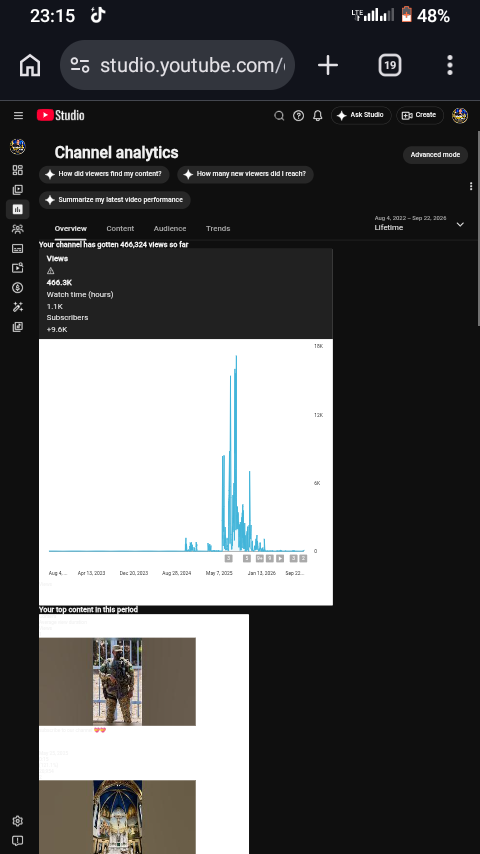The image size is (480, 854).
Task: Open the Dashboard sidebar icon
Action: (17, 170)
